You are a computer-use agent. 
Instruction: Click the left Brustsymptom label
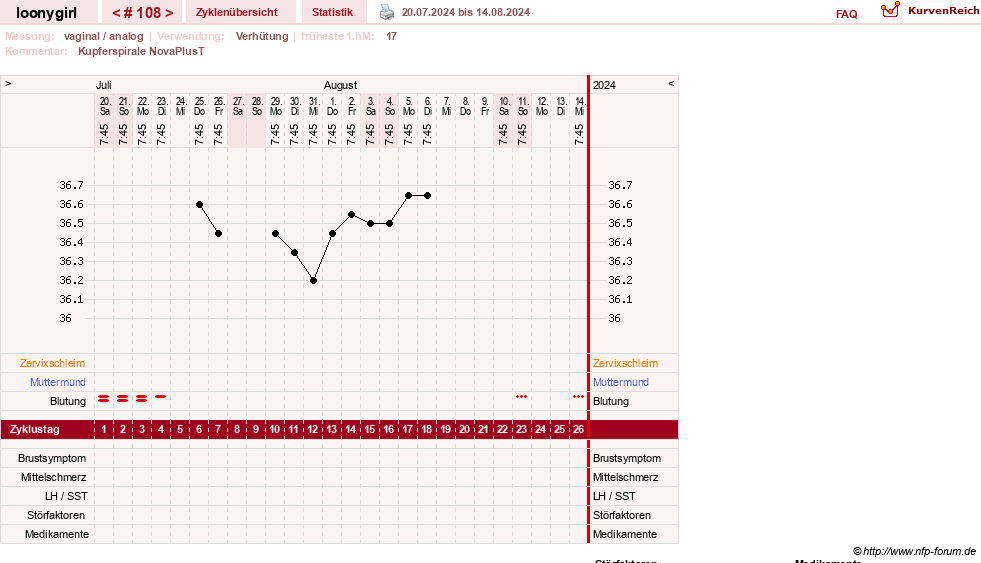52,458
